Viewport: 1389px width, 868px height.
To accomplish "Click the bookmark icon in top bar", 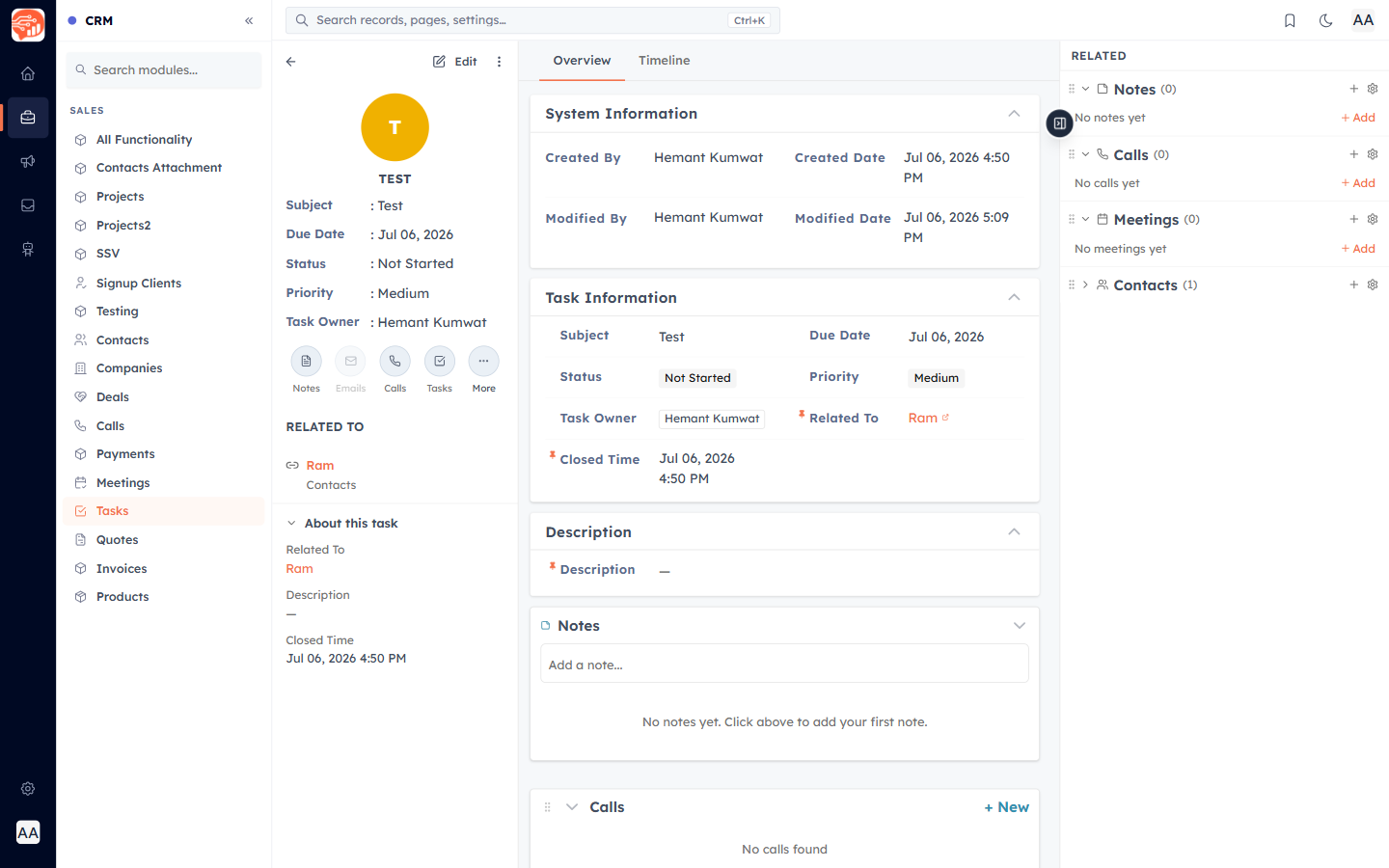I will (1290, 20).
